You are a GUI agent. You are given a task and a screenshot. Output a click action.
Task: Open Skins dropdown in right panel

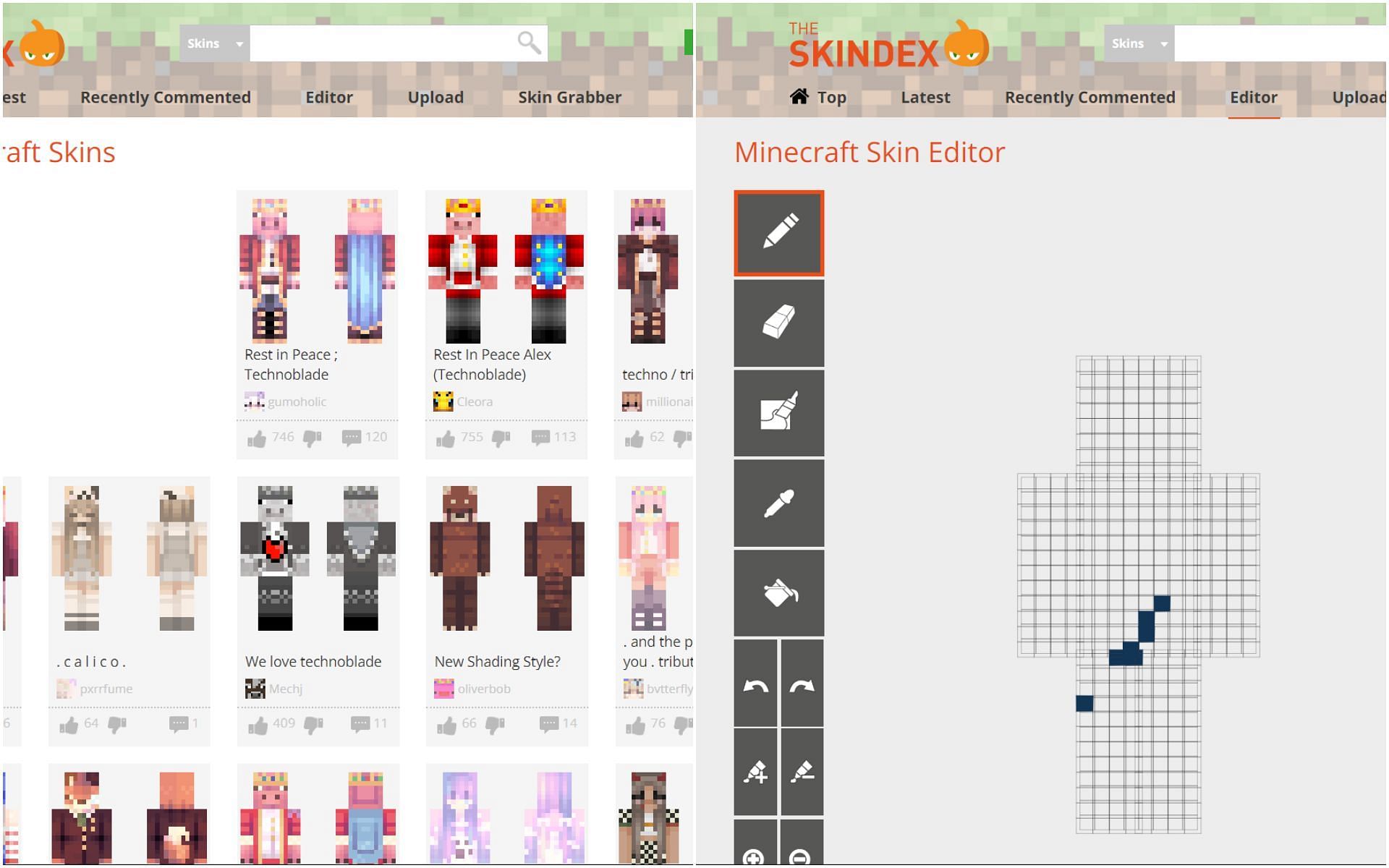click(x=1135, y=43)
